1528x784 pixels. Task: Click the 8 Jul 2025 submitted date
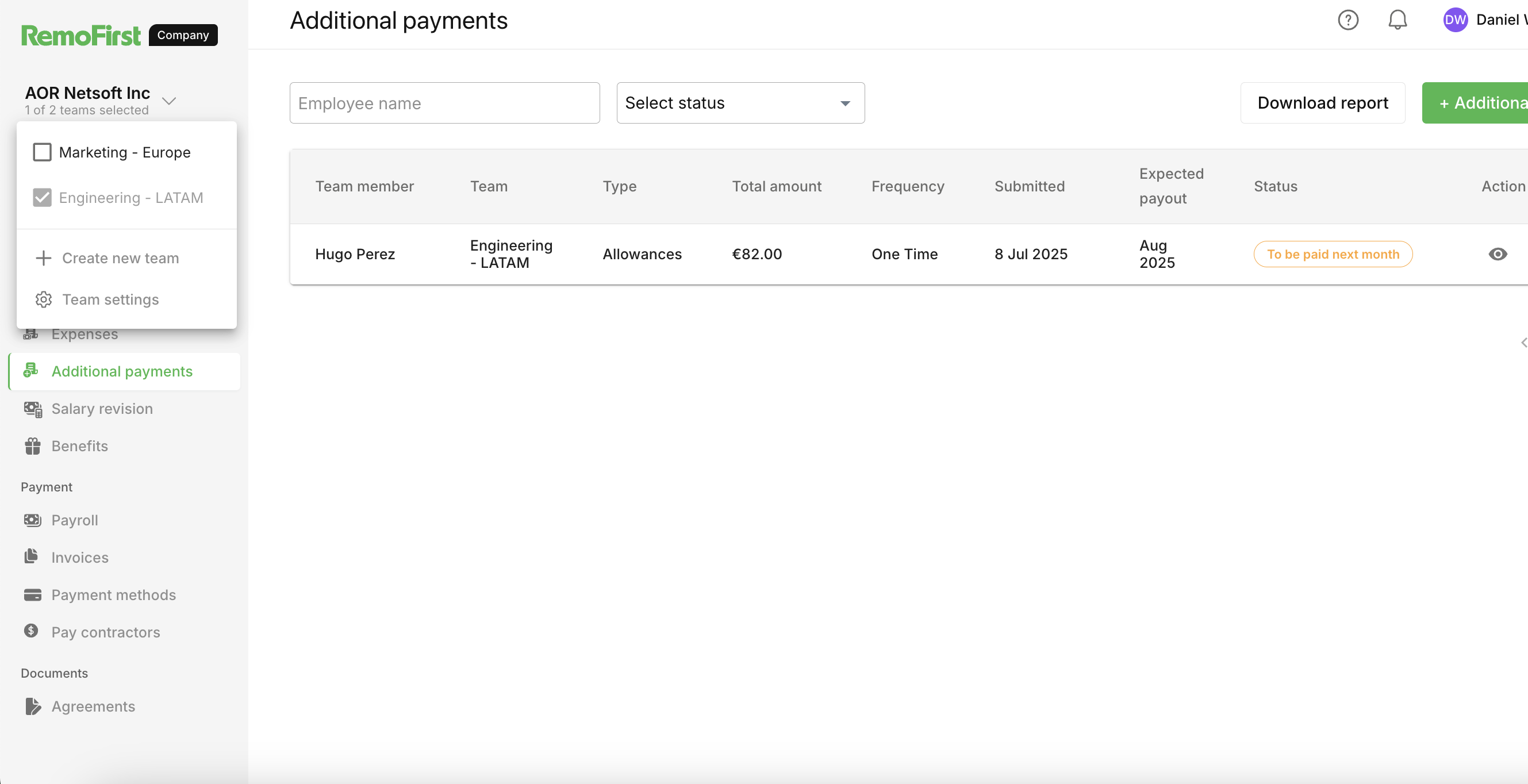click(x=1030, y=254)
